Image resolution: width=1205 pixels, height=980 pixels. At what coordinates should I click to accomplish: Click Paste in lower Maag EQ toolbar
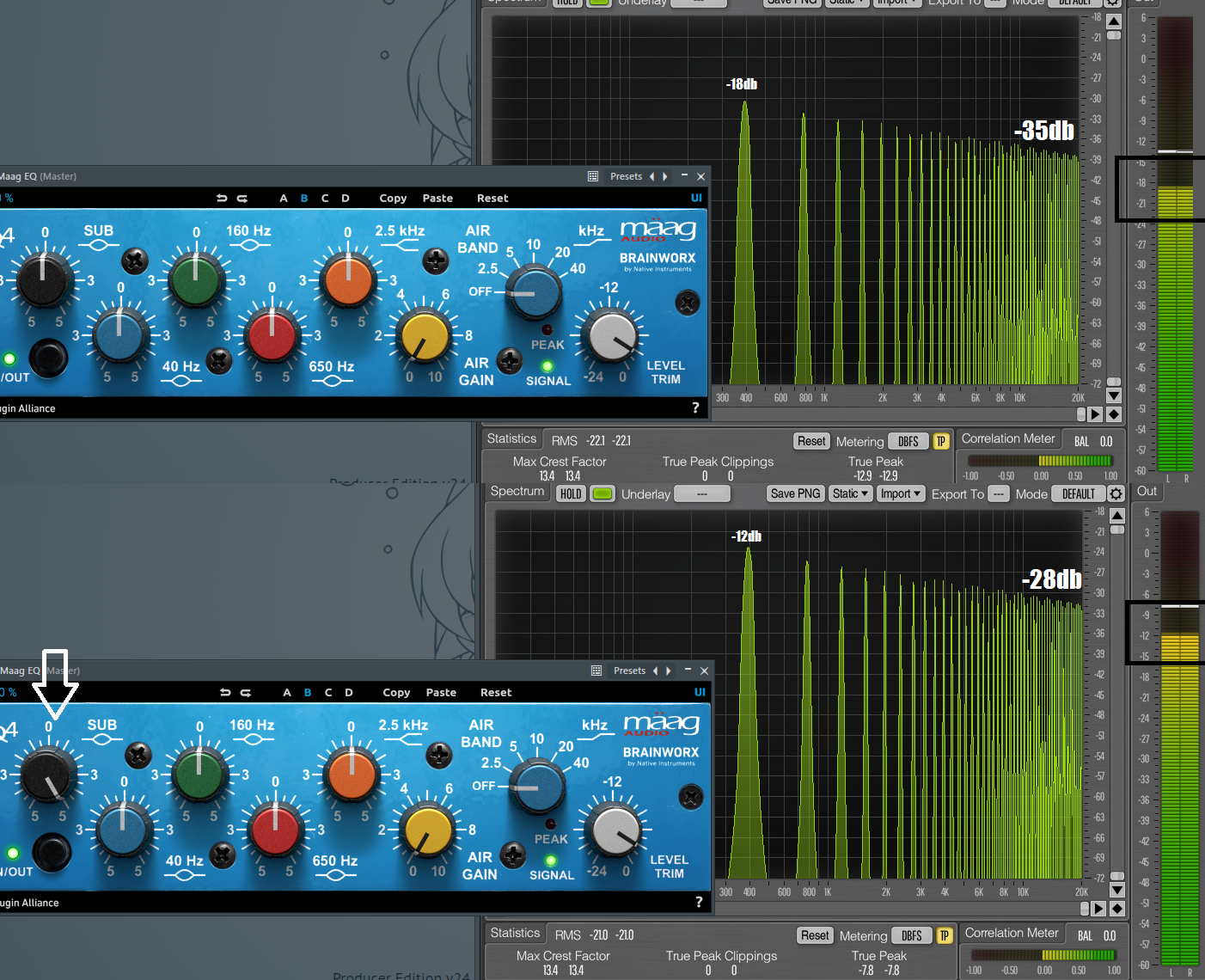[441, 693]
